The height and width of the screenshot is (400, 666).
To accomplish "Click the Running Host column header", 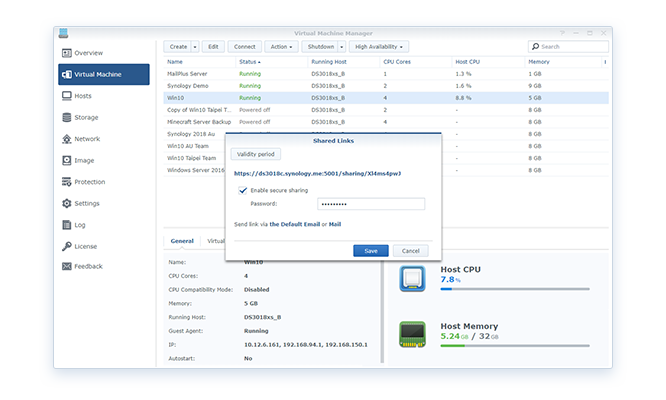I will (343, 62).
